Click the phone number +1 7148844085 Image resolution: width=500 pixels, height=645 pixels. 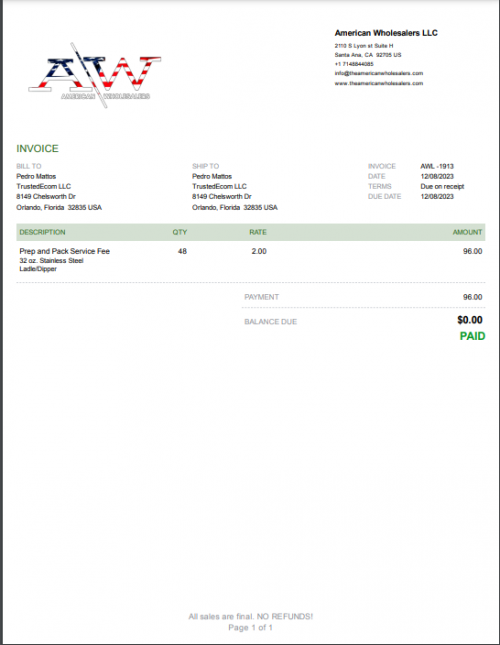point(354,64)
